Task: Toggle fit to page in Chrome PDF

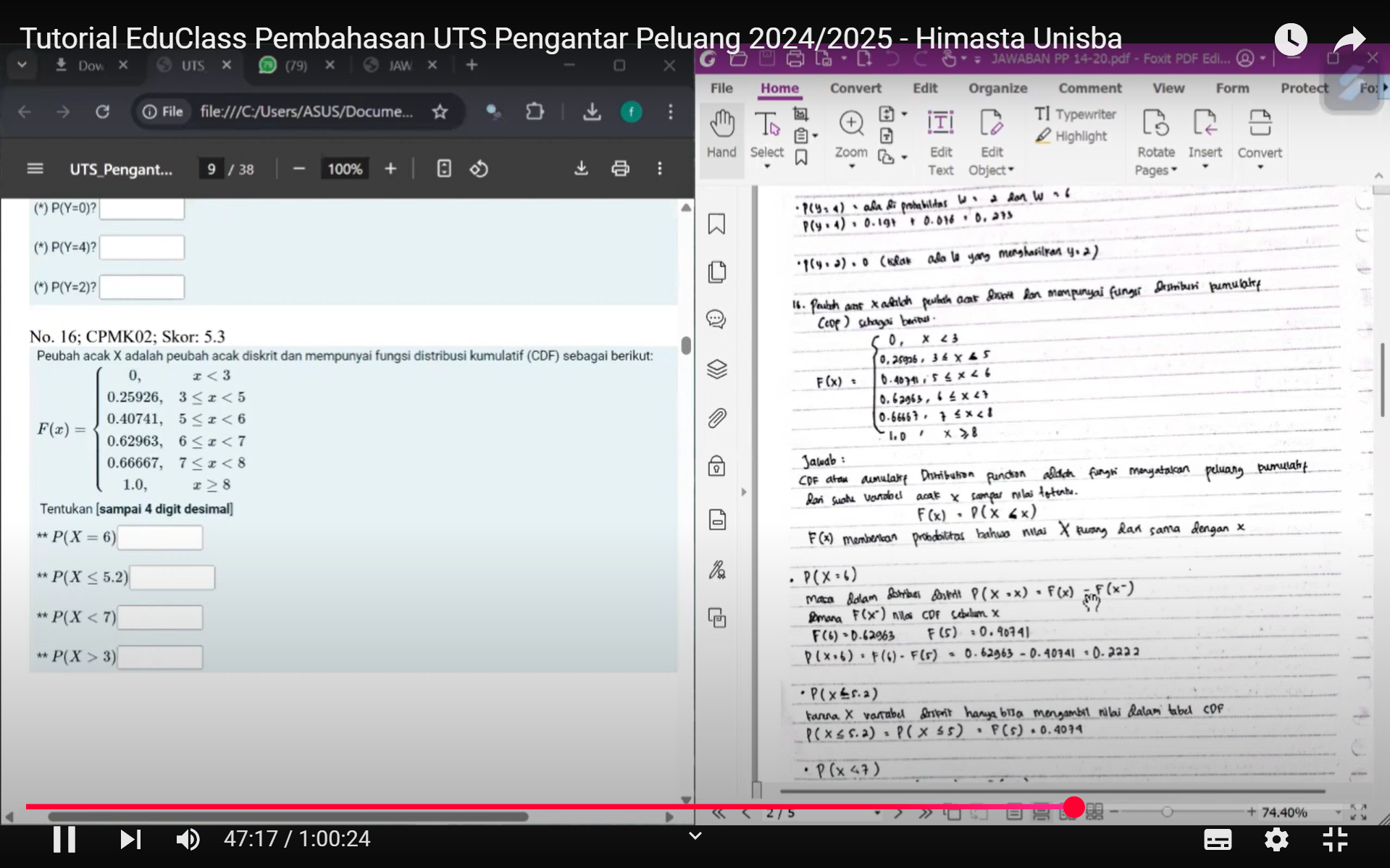Action: coord(444,169)
